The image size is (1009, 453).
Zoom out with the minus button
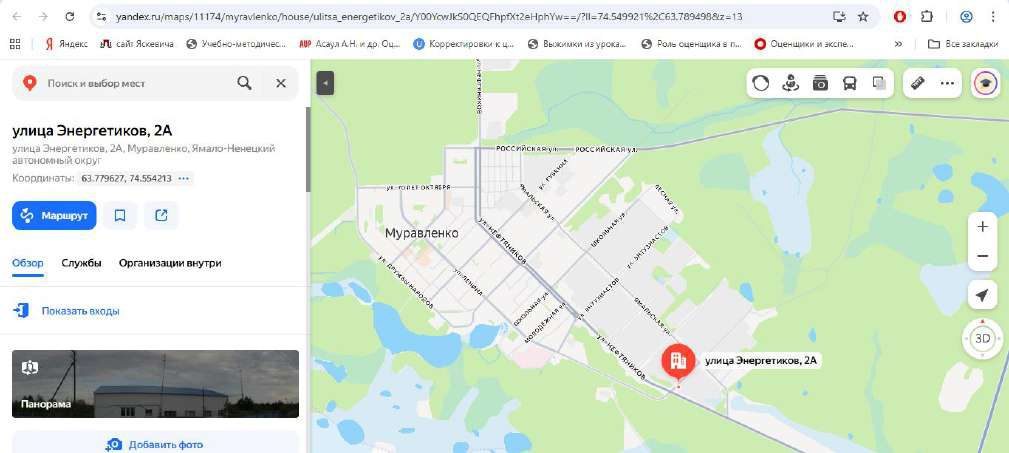pyautogui.click(x=983, y=256)
